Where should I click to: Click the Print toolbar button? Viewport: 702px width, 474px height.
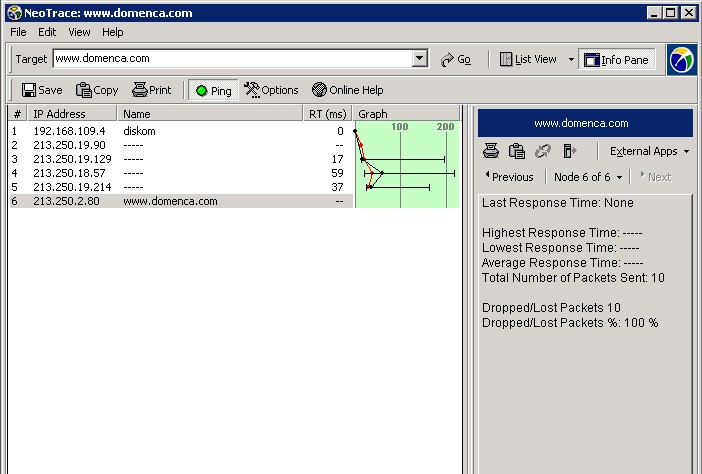tap(152, 90)
